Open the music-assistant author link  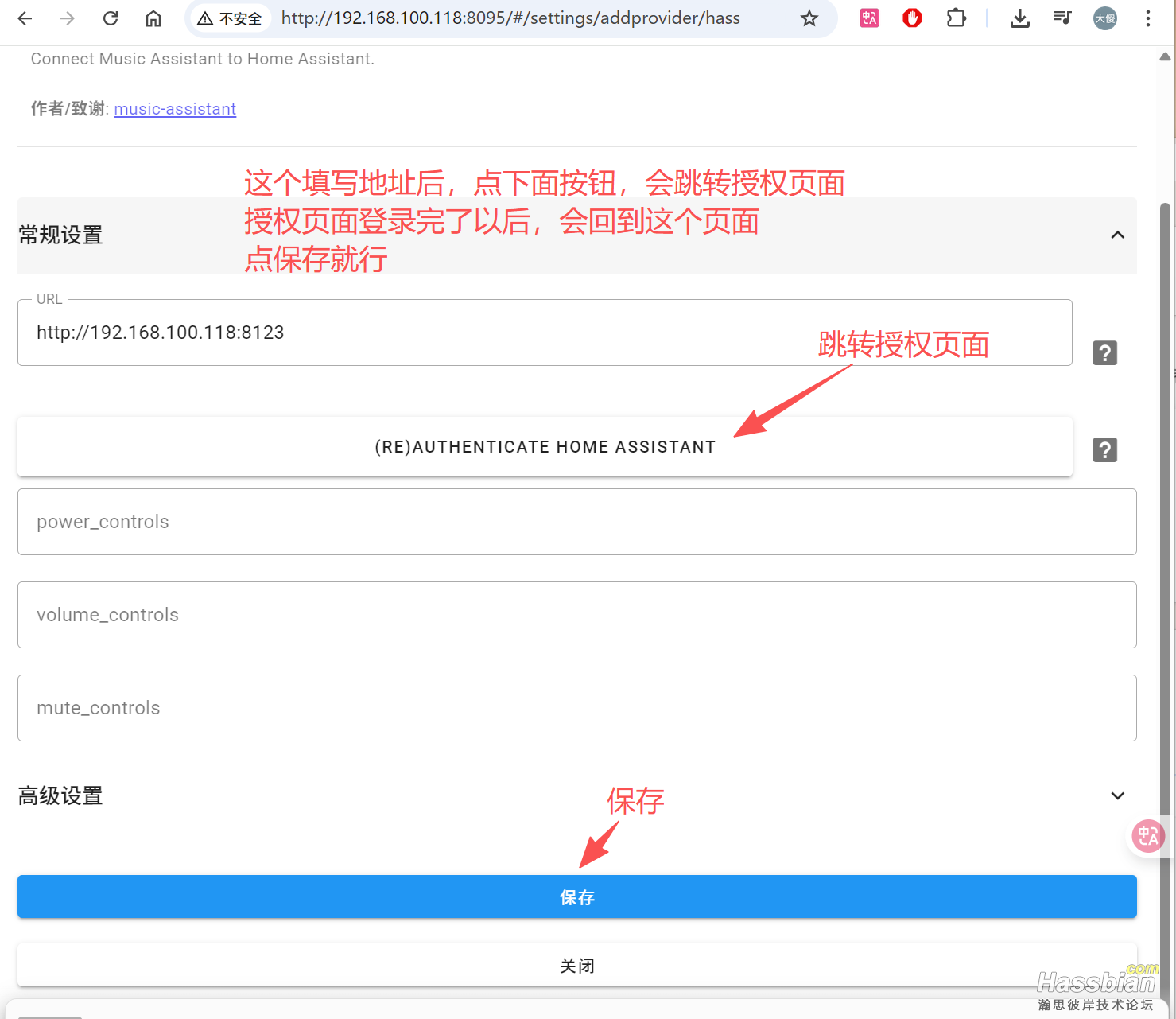175,109
